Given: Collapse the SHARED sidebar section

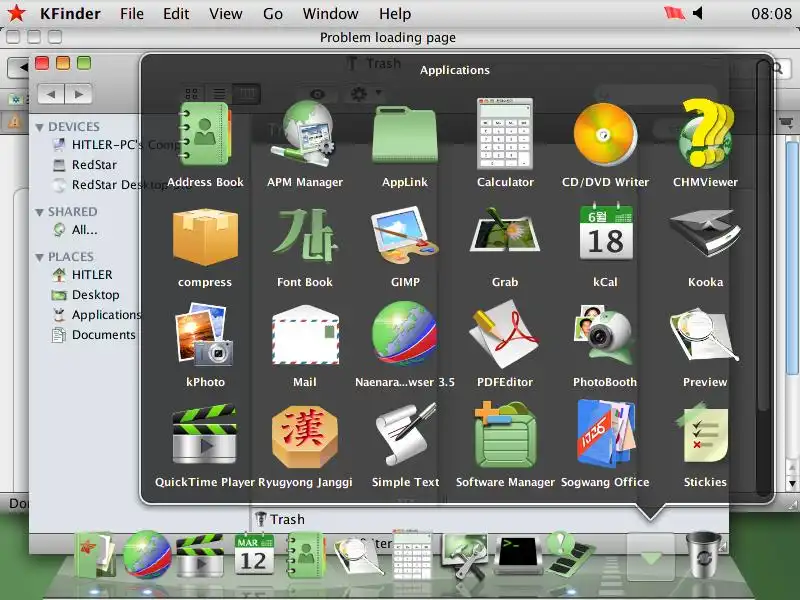Looking at the screenshot, I should pyautogui.click(x=39, y=212).
